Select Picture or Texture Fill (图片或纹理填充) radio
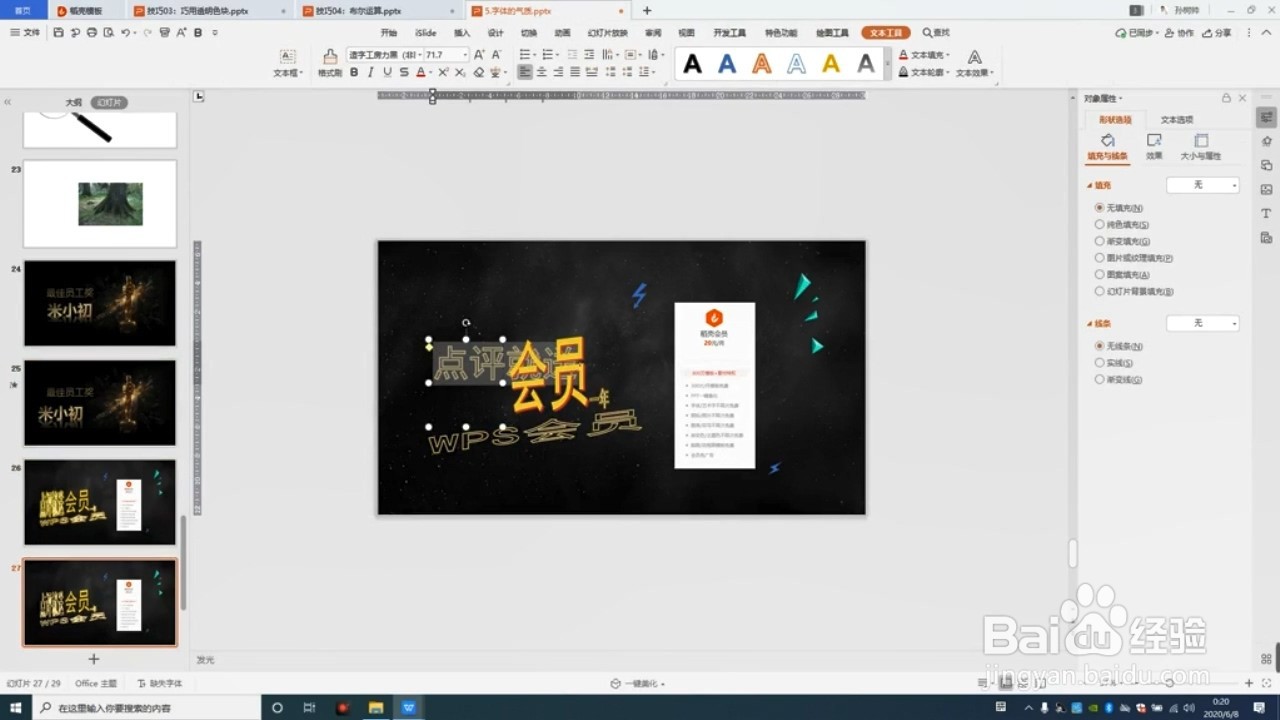 tap(1100, 258)
